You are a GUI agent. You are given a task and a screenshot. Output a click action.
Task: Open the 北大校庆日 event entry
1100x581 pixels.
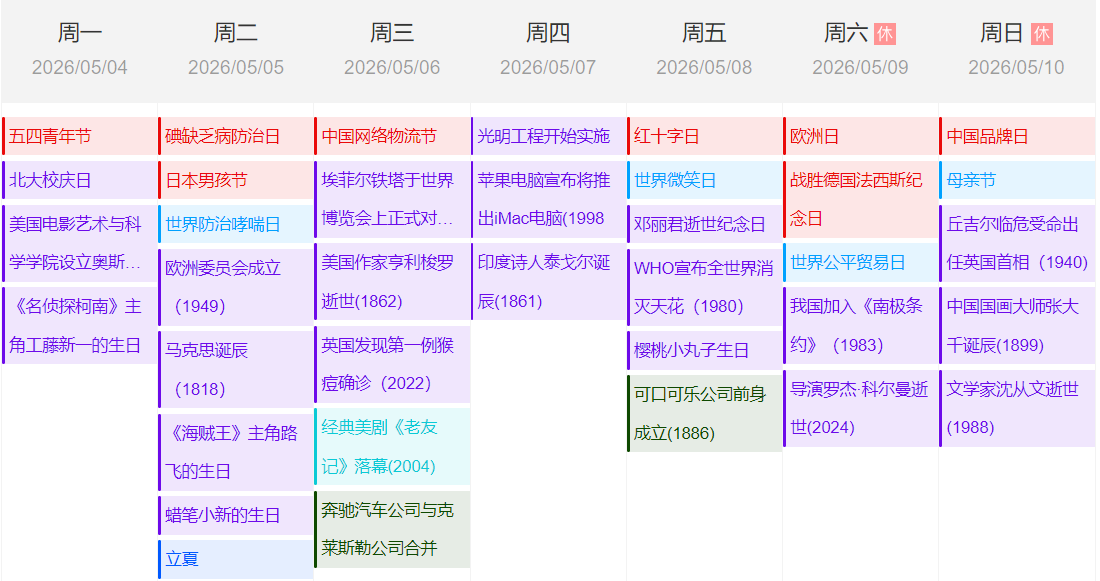pos(80,180)
